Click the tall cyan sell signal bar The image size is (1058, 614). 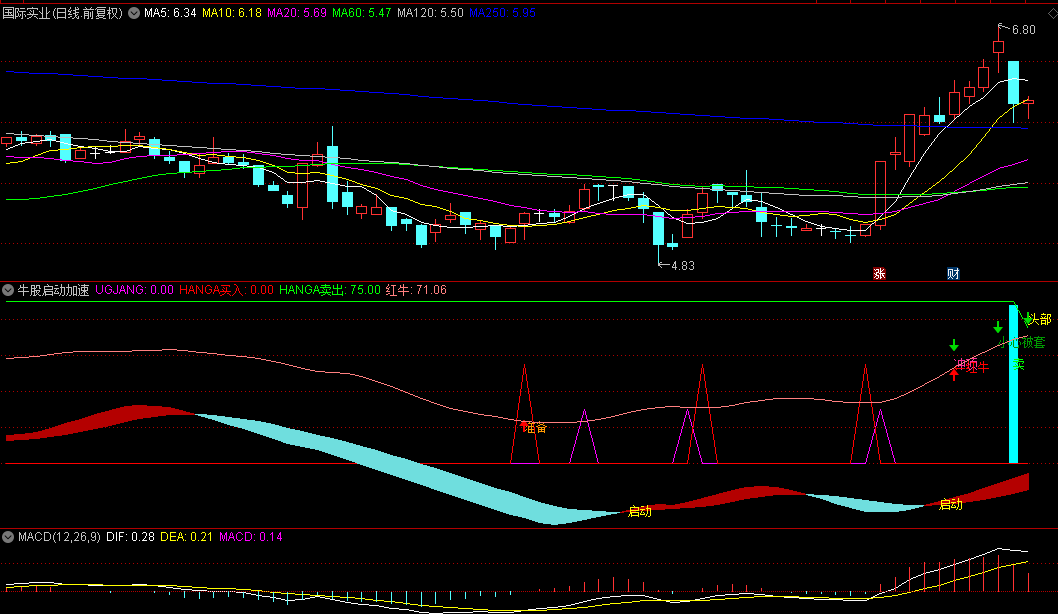tap(1013, 384)
